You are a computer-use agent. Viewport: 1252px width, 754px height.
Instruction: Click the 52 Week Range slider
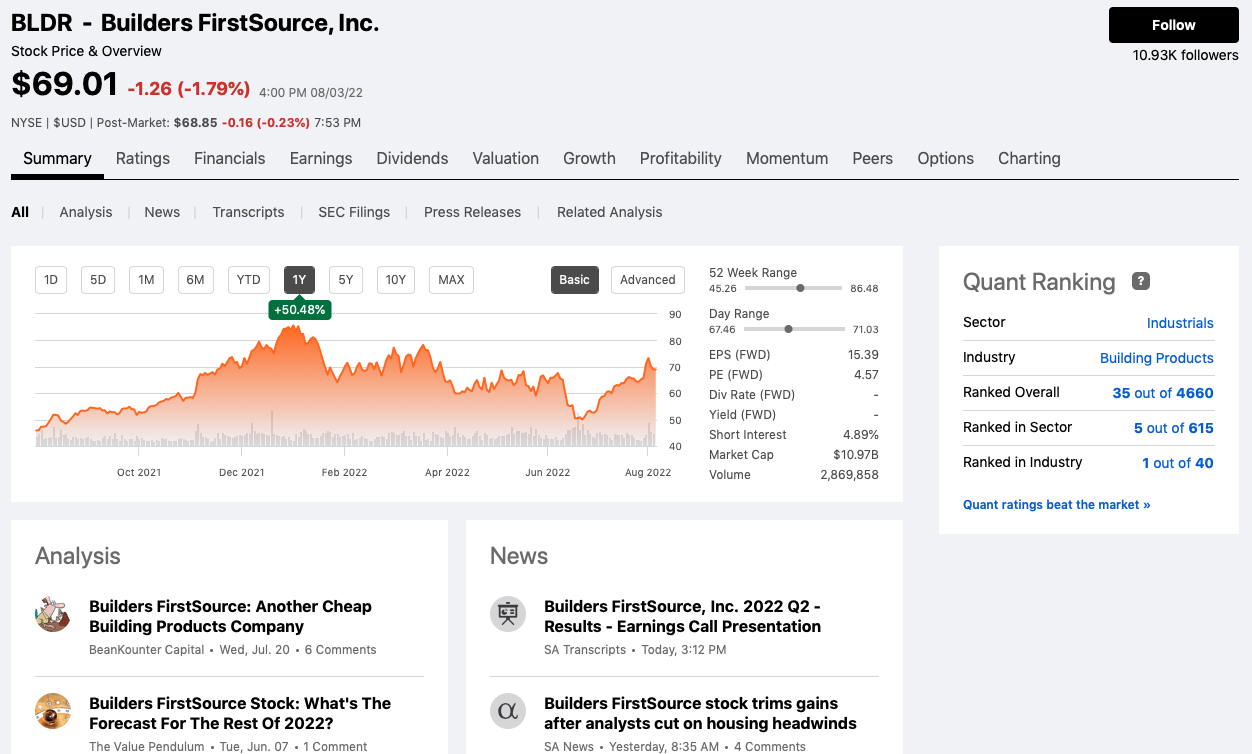coord(794,288)
